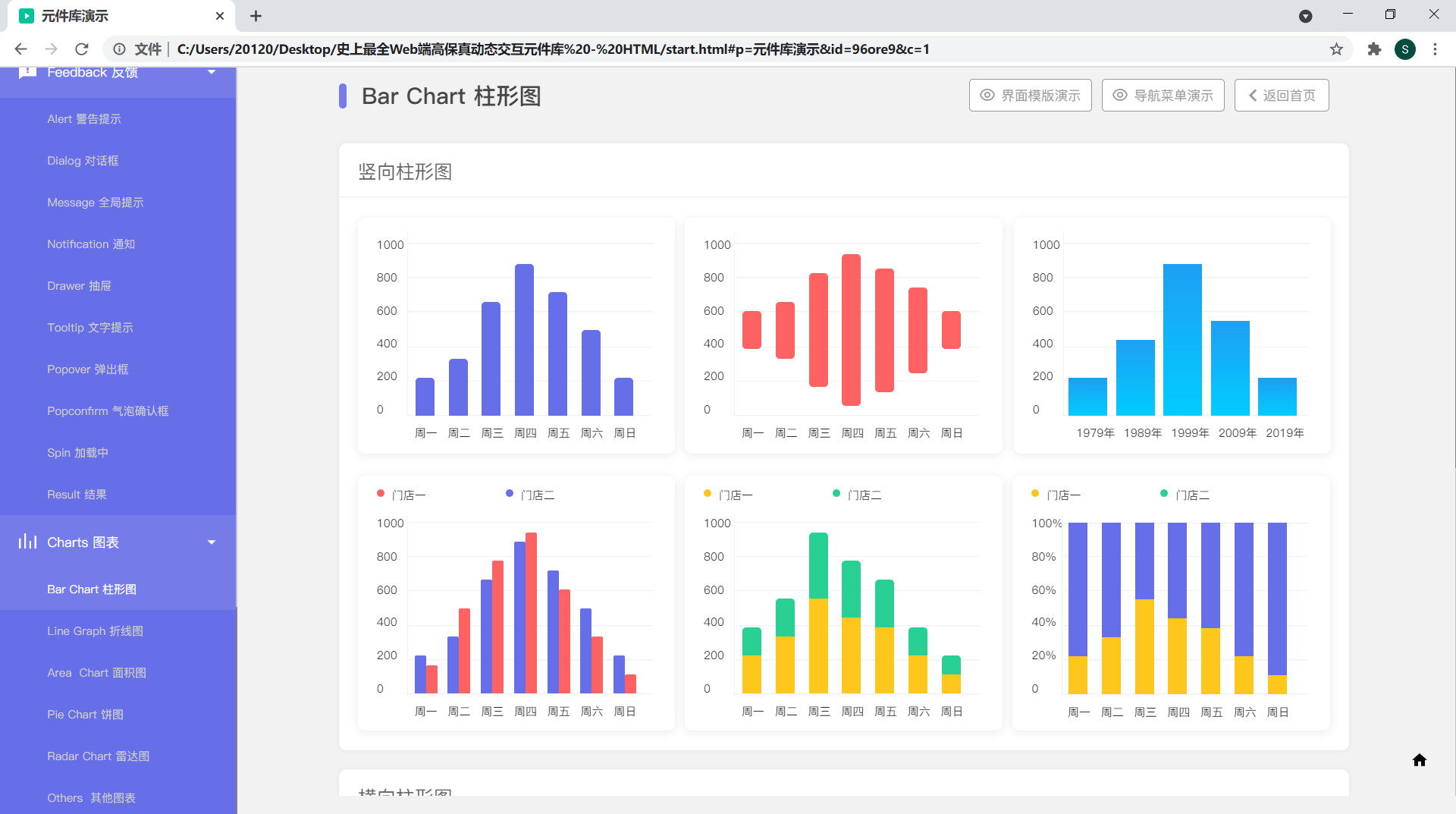
Task: Click the 导航菜单演示 button
Action: (x=1163, y=96)
